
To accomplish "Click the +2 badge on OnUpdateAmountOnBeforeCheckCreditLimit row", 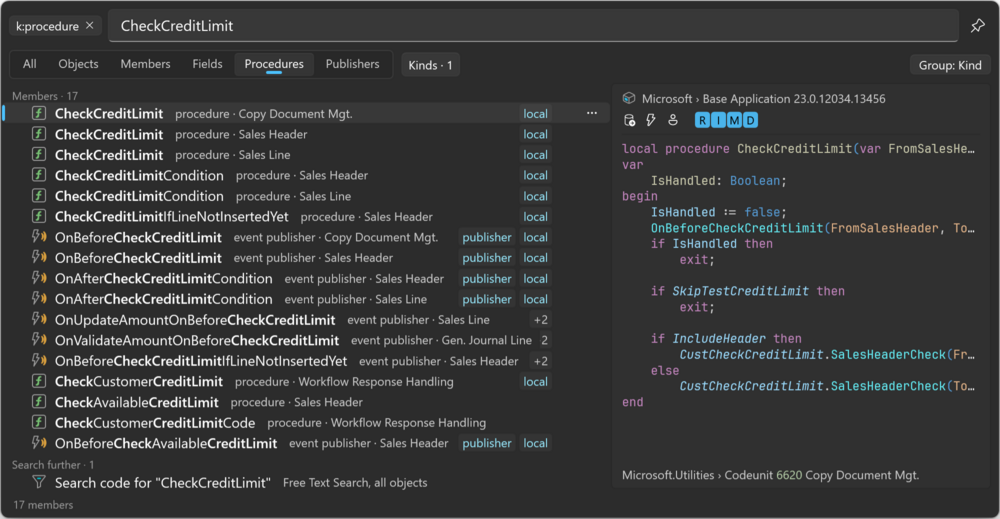I will point(541,319).
